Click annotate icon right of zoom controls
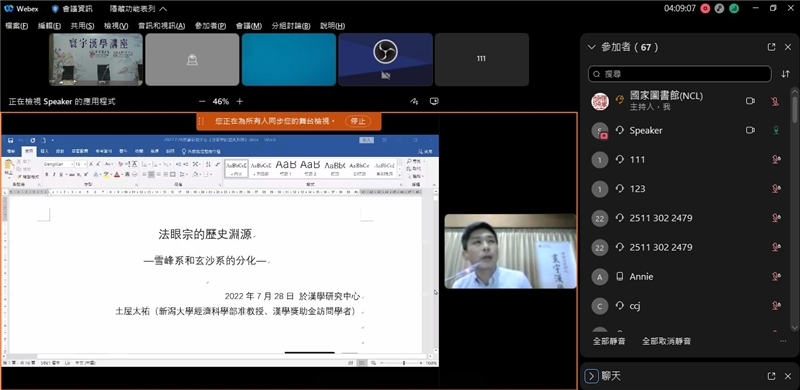 tap(414, 101)
